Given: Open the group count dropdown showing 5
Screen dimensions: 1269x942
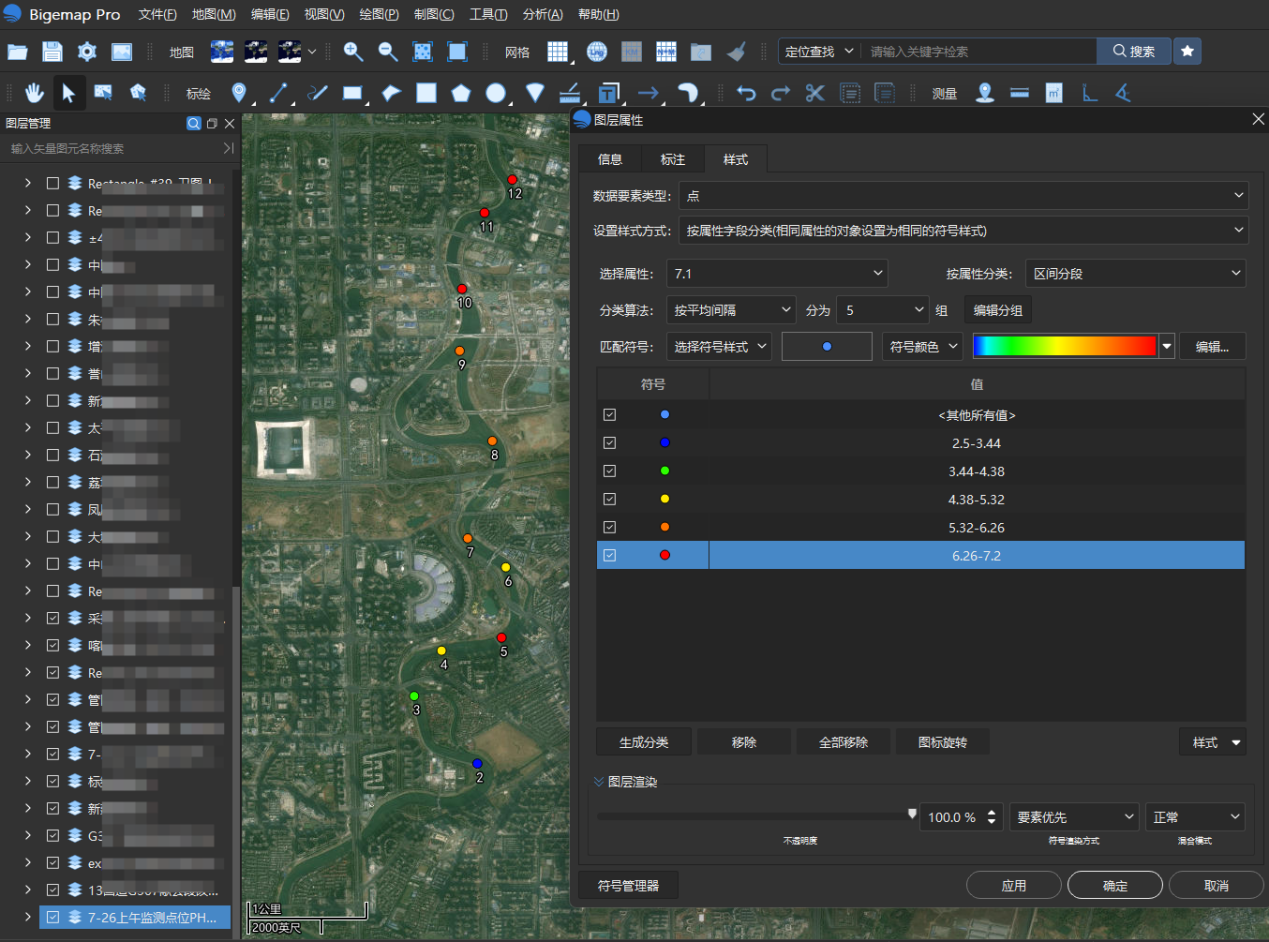Looking at the screenshot, I should [x=883, y=310].
